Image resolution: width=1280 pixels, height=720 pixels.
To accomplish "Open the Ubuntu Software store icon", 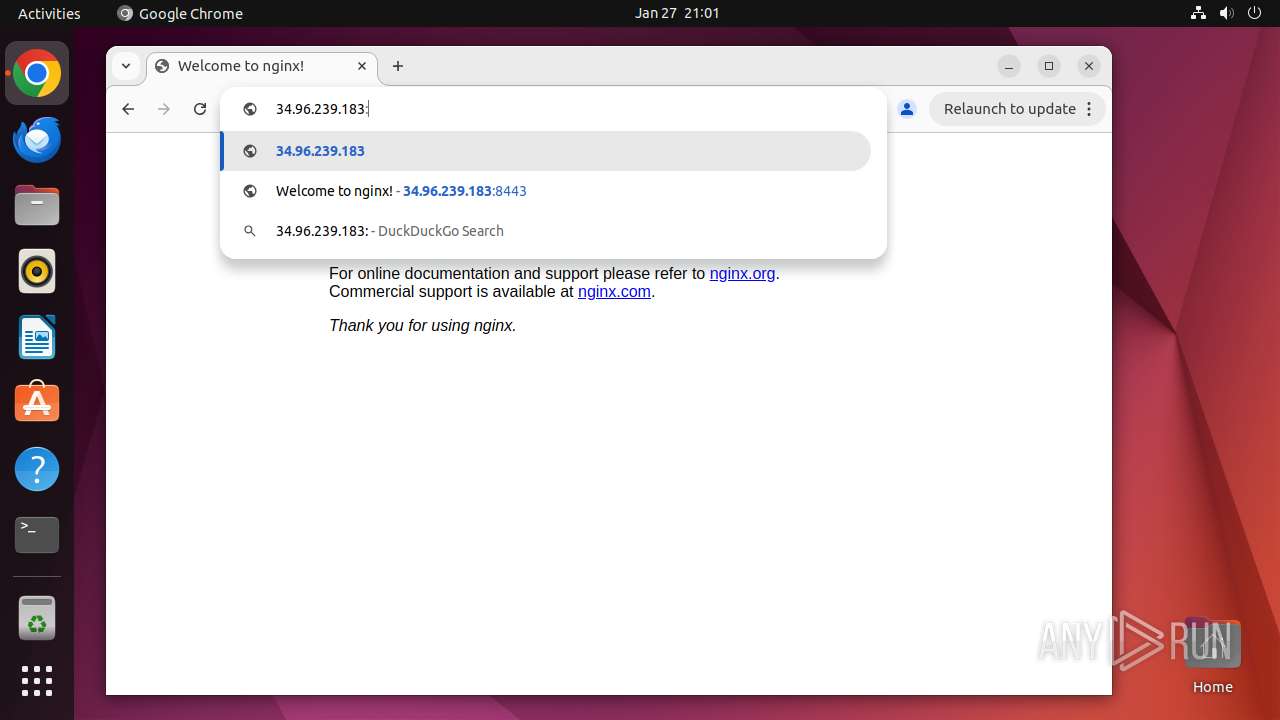I will pyautogui.click(x=37, y=403).
